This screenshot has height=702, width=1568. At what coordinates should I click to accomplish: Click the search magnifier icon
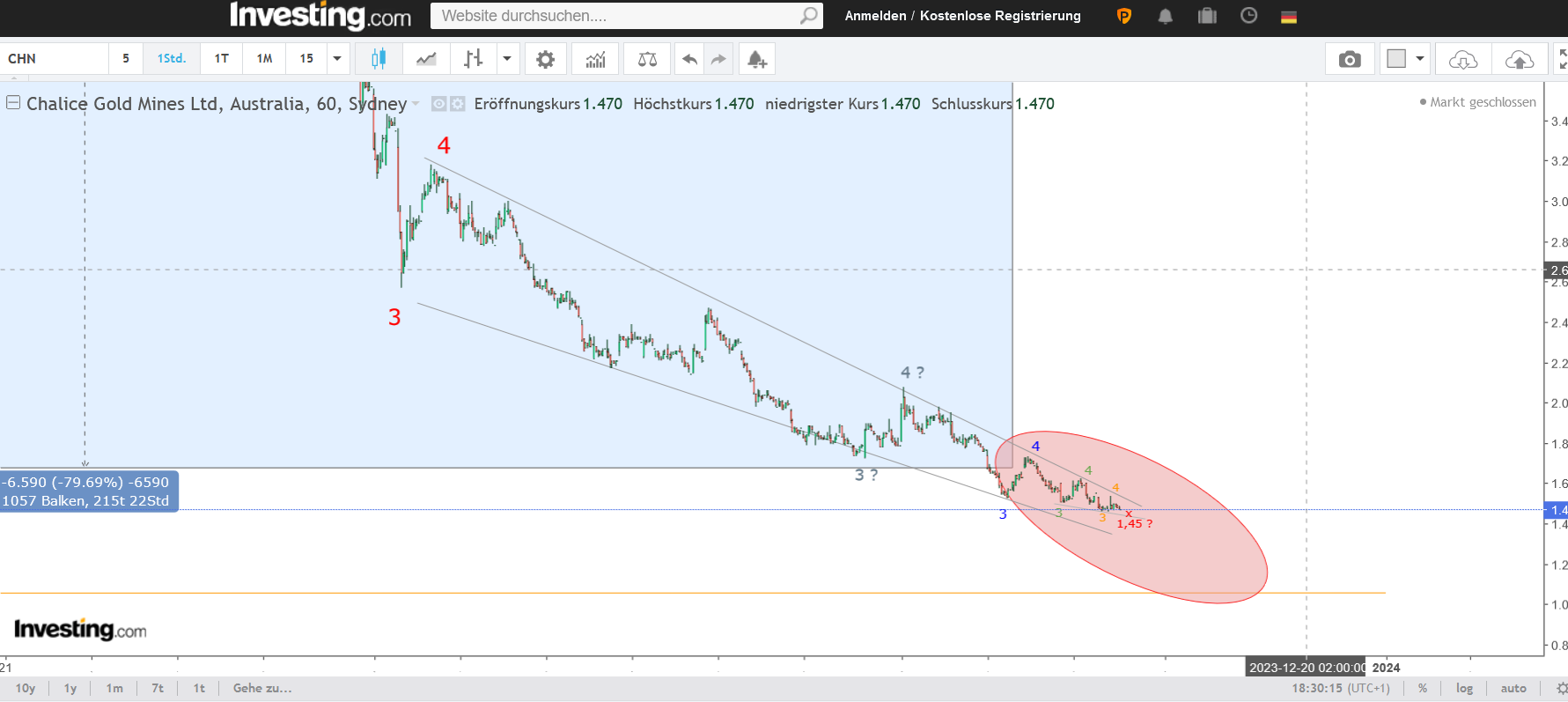click(808, 16)
